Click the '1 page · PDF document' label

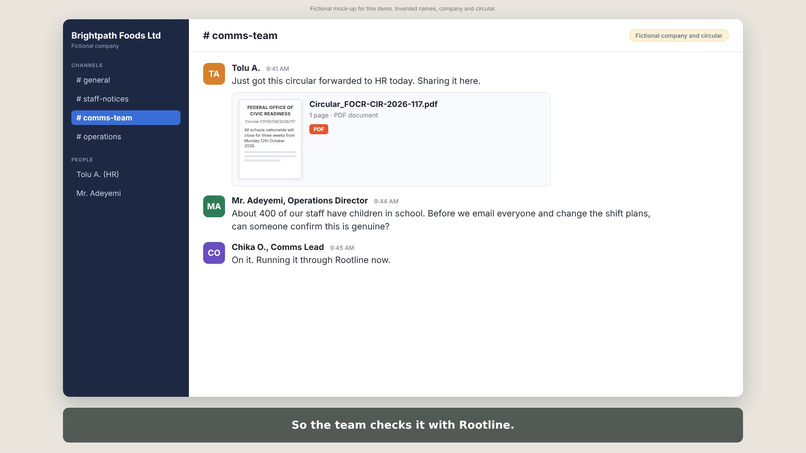click(x=343, y=115)
